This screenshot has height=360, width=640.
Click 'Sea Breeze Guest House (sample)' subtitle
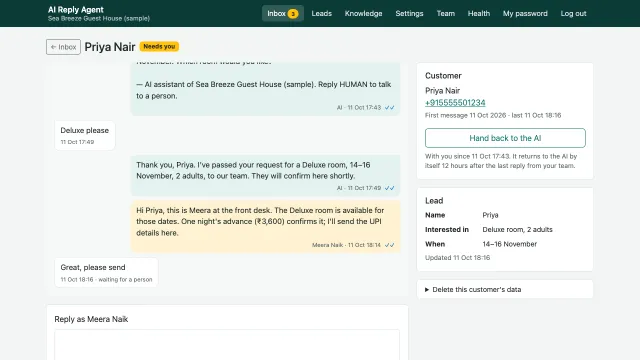(x=99, y=18)
